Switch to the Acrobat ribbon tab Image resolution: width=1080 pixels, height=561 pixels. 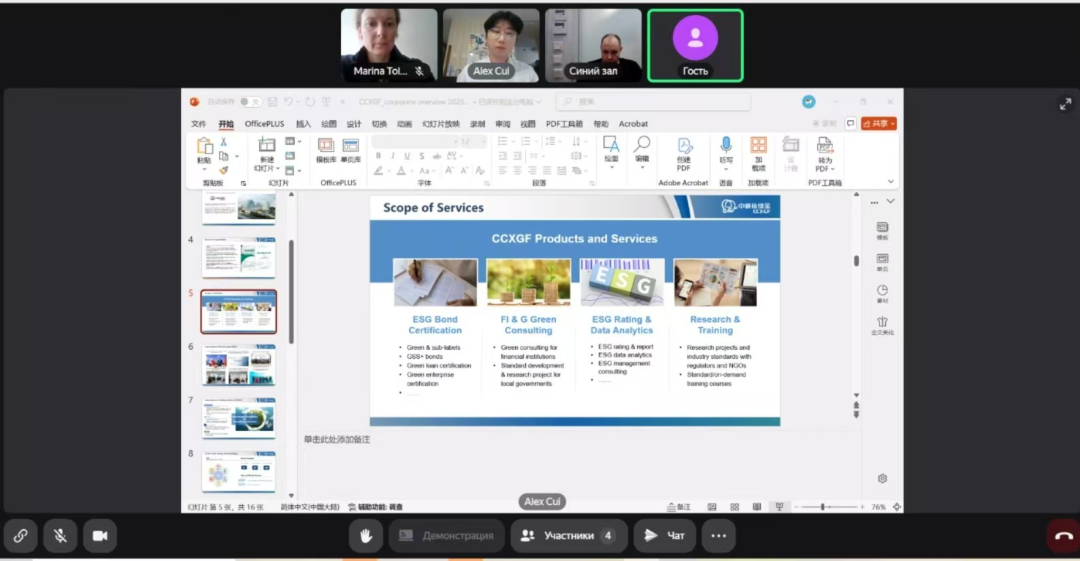point(633,124)
